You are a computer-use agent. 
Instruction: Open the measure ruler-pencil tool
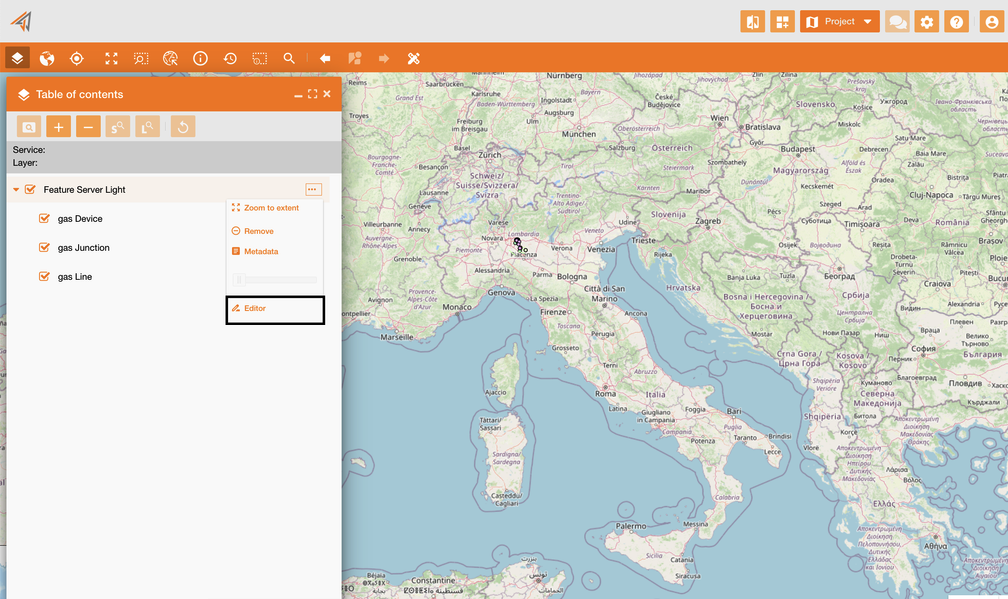pos(413,58)
